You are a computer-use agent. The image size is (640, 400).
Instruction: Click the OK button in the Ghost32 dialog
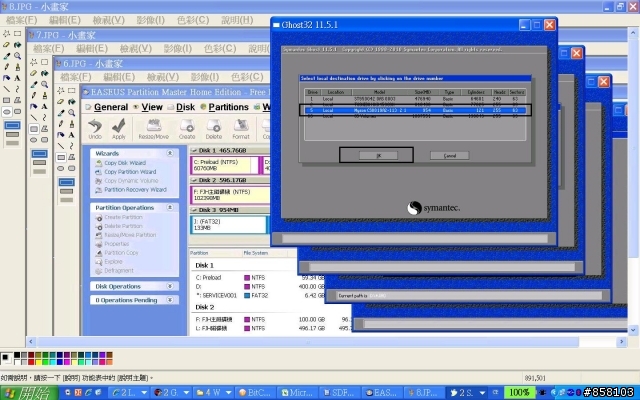(378, 156)
